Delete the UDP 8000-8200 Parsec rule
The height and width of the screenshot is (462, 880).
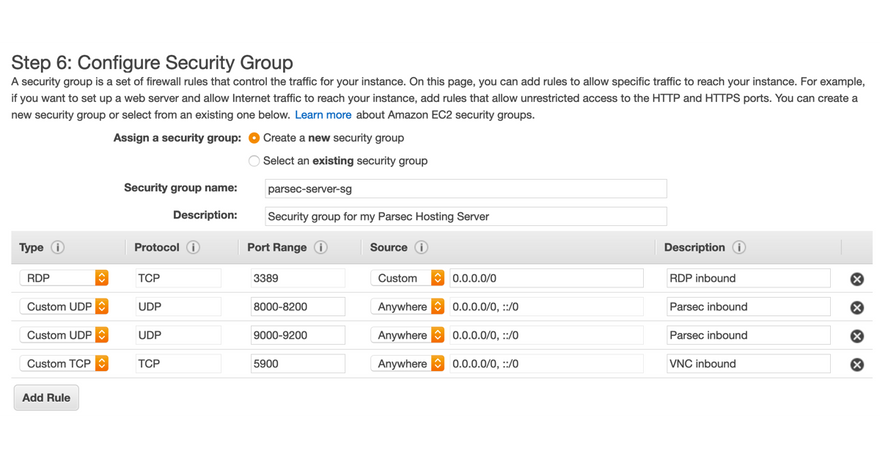click(x=857, y=307)
